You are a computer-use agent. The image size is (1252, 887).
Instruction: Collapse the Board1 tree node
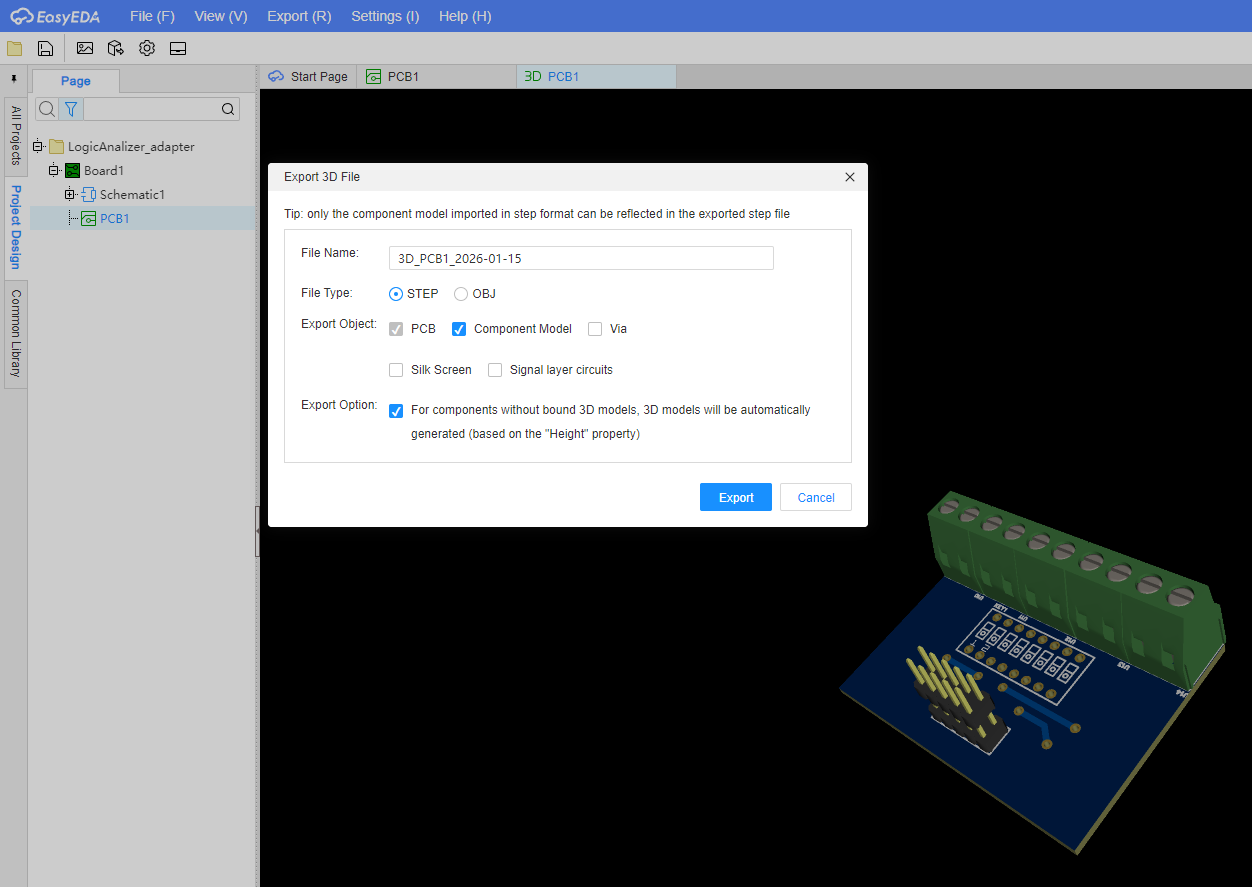tap(54, 171)
